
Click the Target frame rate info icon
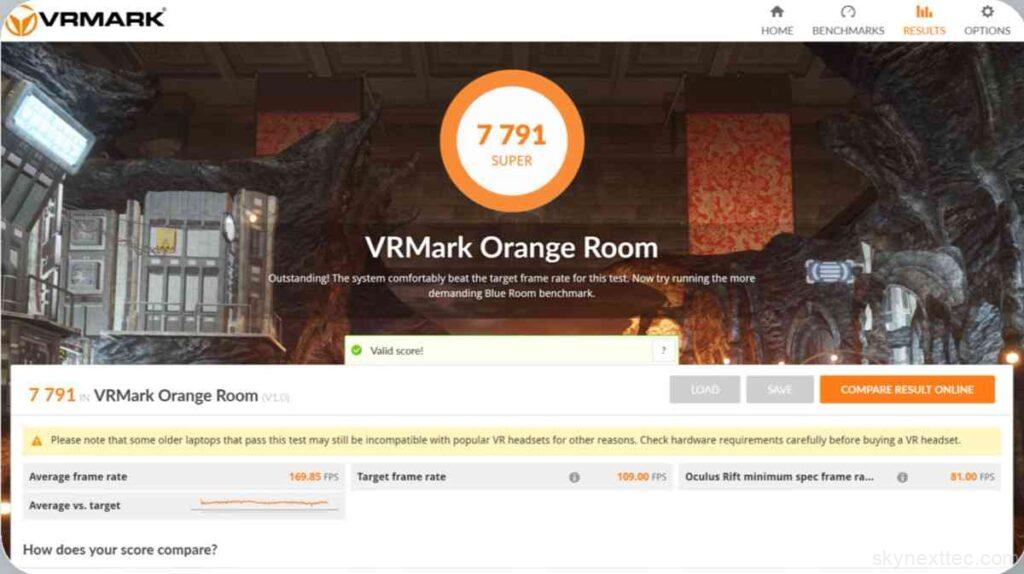coord(574,477)
